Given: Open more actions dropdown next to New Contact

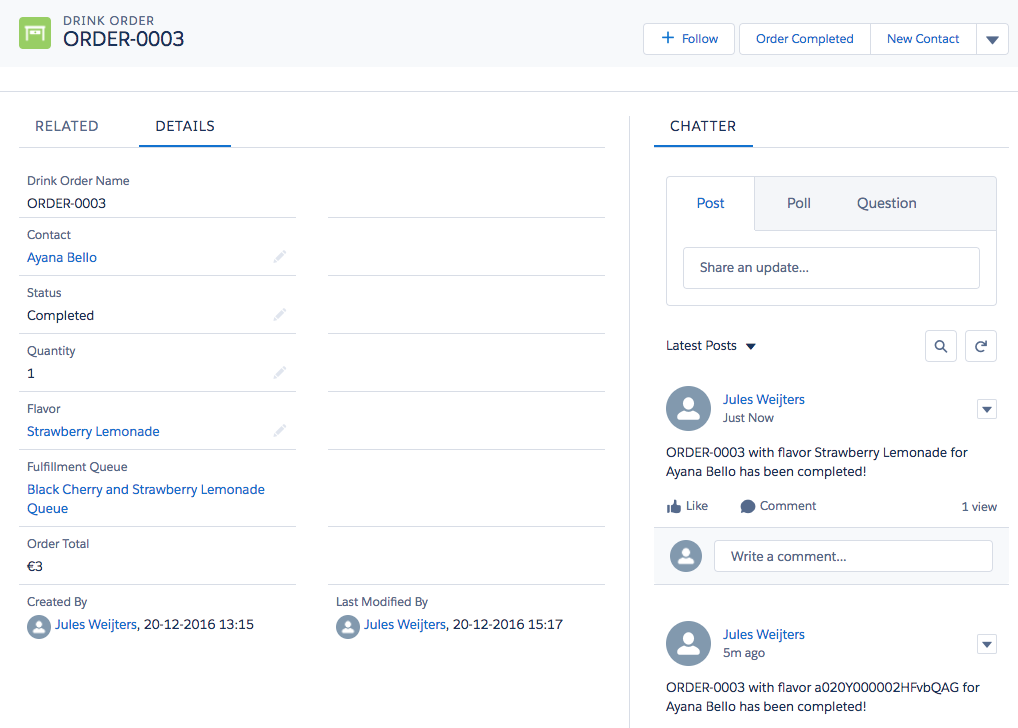Looking at the screenshot, I should pyautogui.click(x=992, y=40).
